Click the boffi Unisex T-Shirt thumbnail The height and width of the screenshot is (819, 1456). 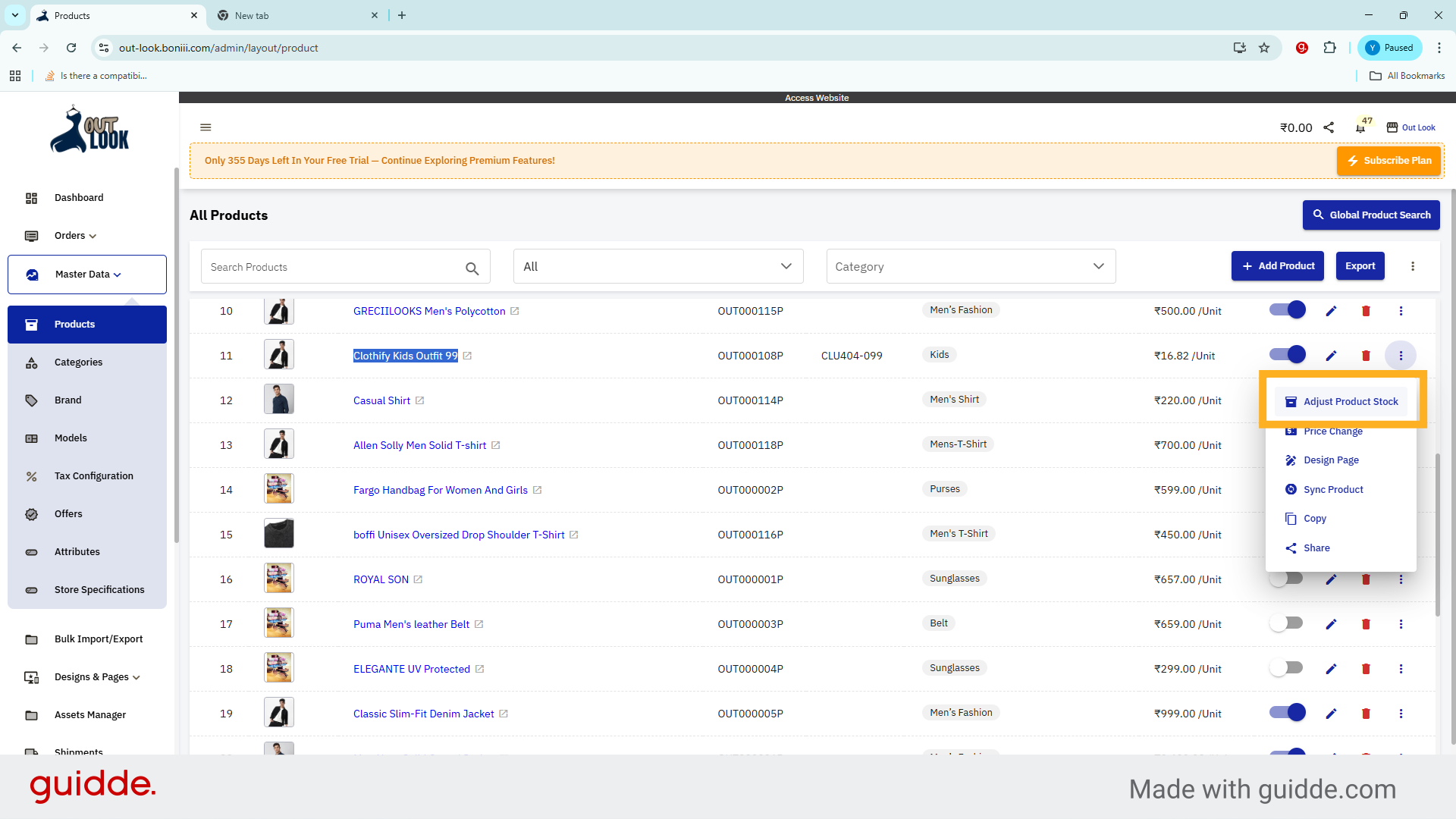pyautogui.click(x=279, y=534)
